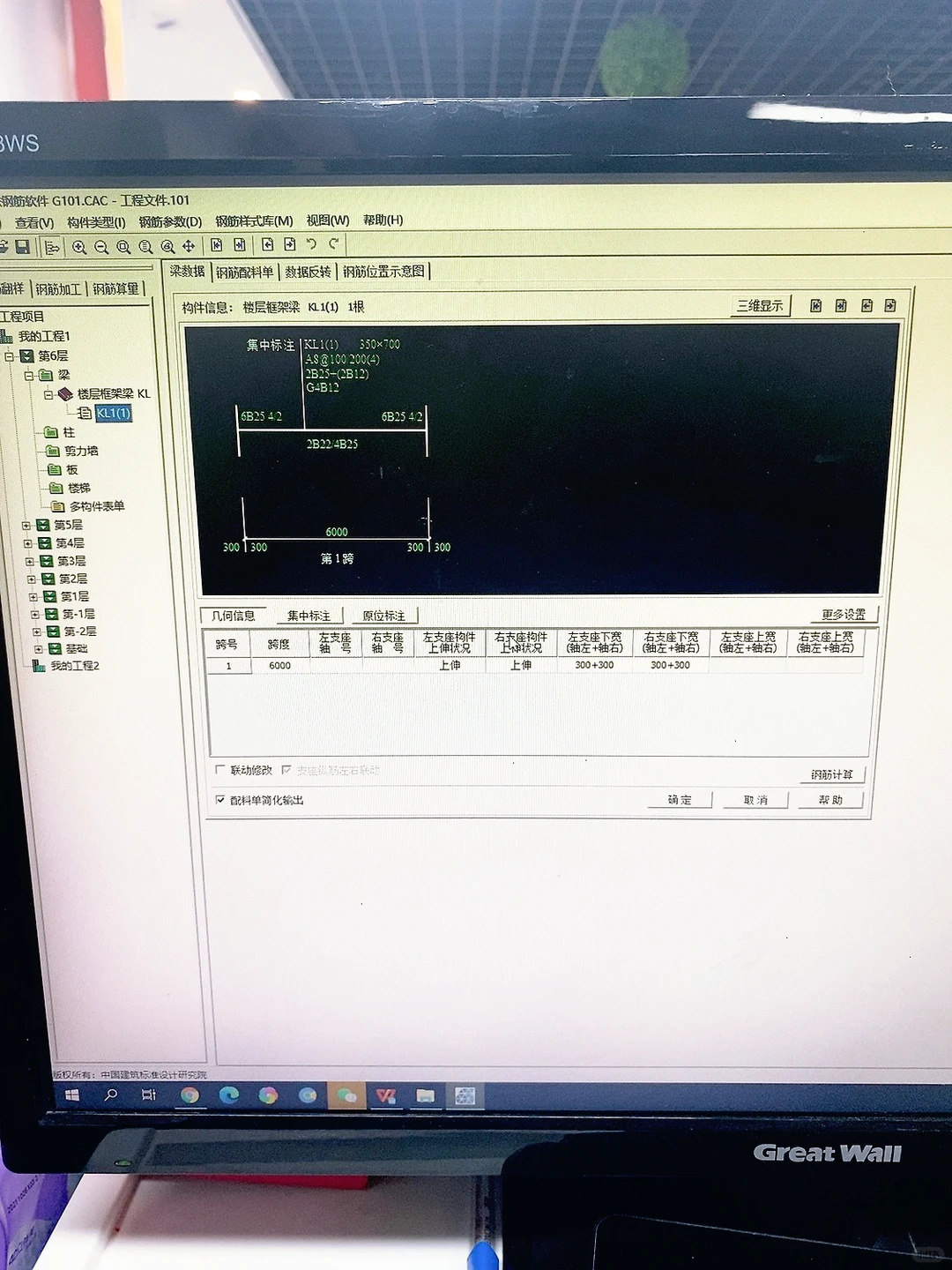
Task: Switch to the 钢筋配料单 tab
Action: [245, 272]
